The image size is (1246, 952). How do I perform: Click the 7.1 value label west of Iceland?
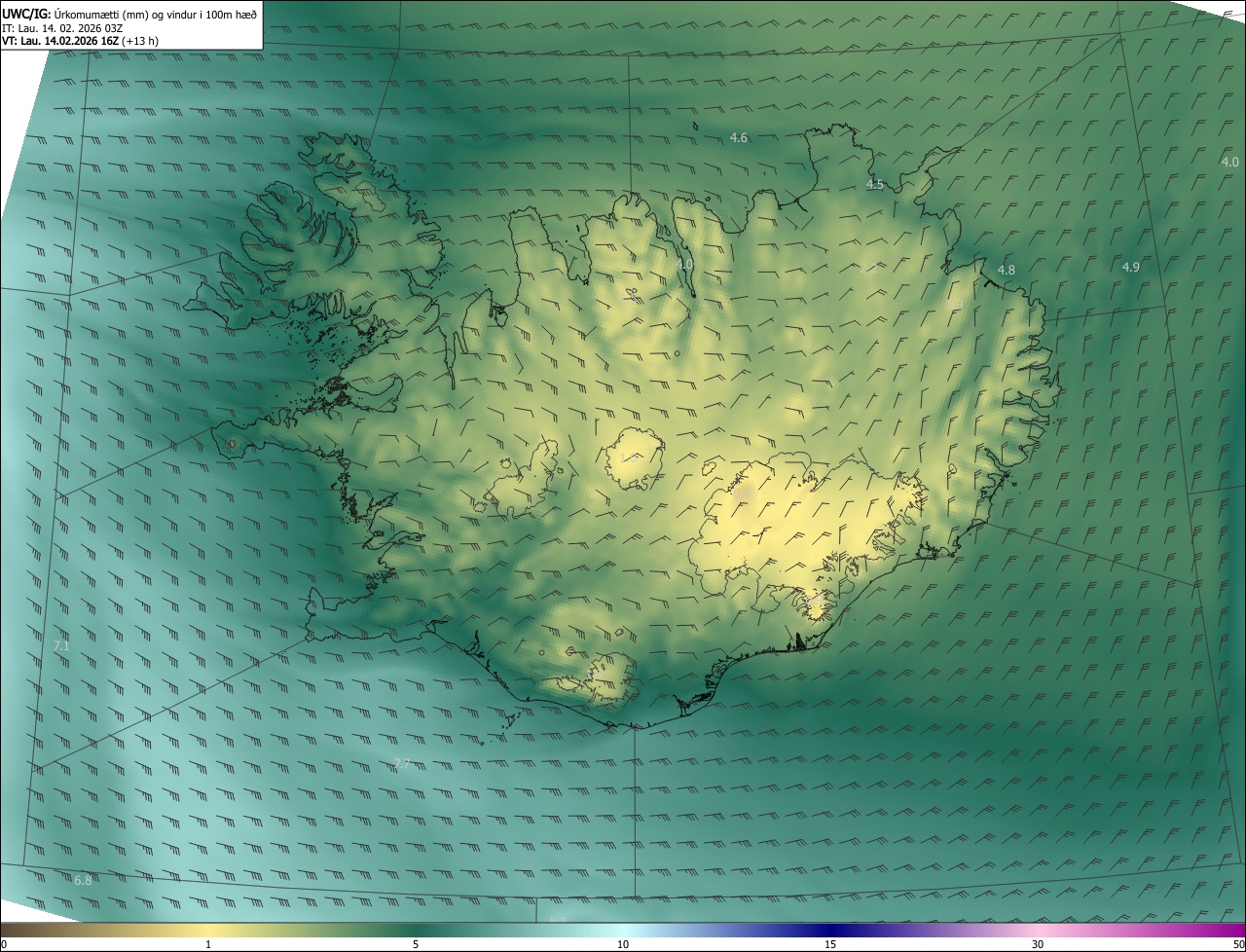pyautogui.click(x=61, y=646)
